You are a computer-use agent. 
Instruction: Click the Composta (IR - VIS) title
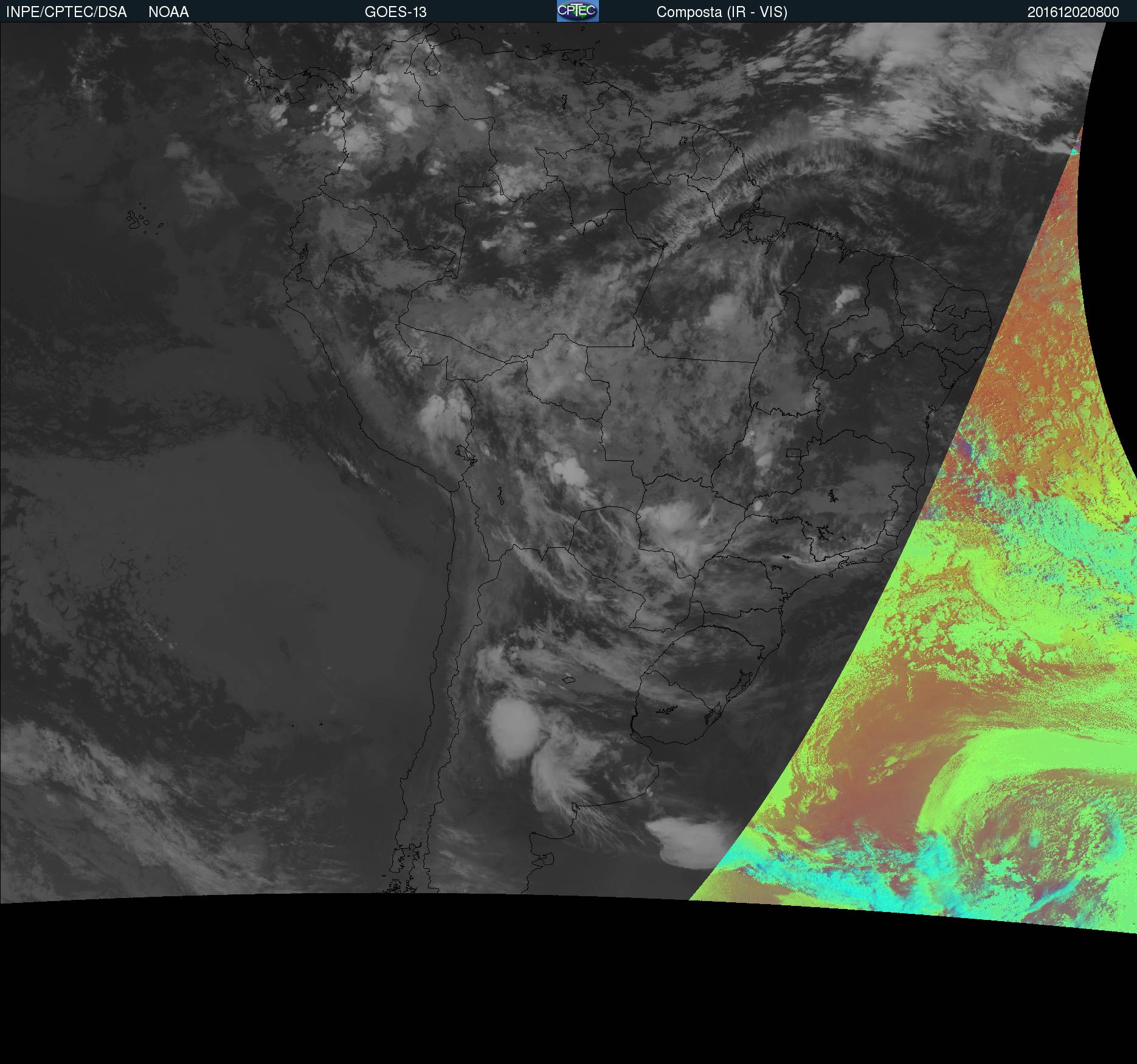(722, 12)
